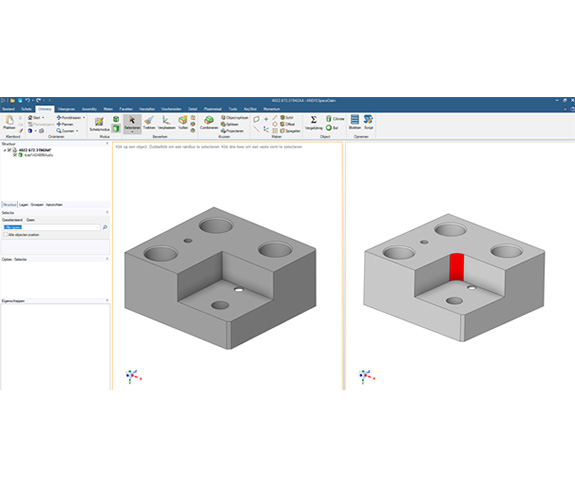Open the Zoomen dropdown arrow
The height and width of the screenshot is (486, 575).
(x=77, y=131)
